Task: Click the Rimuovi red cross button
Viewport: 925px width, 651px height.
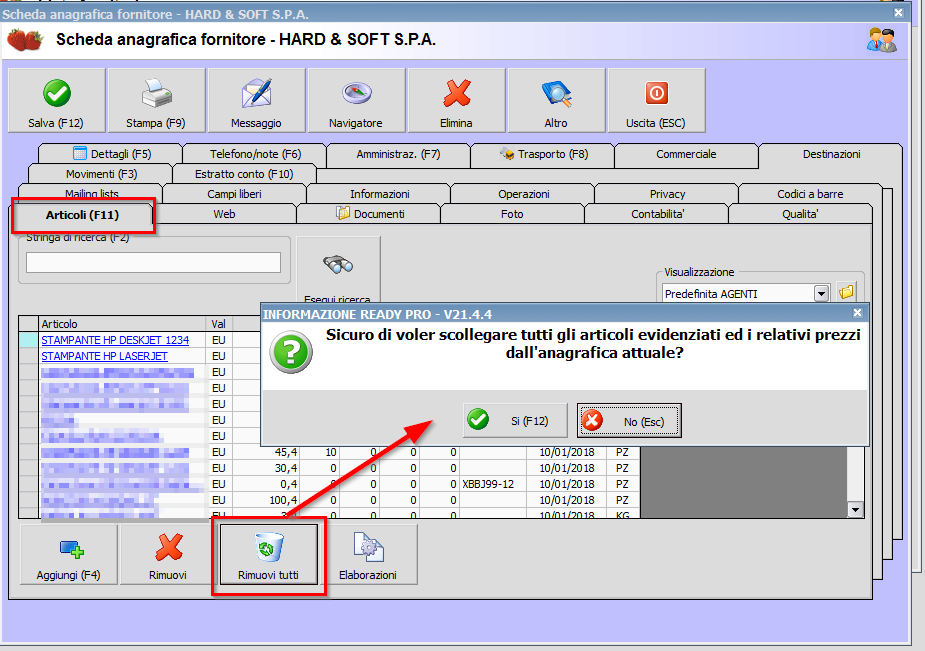Action: click(168, 555)
